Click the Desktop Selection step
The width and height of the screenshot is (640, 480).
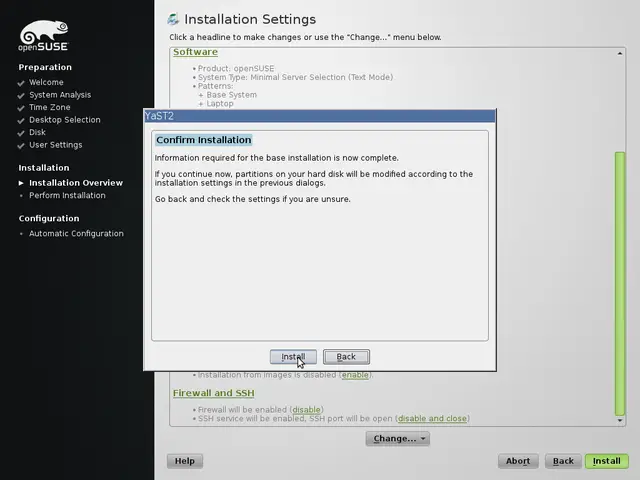(x=64, y=120)
